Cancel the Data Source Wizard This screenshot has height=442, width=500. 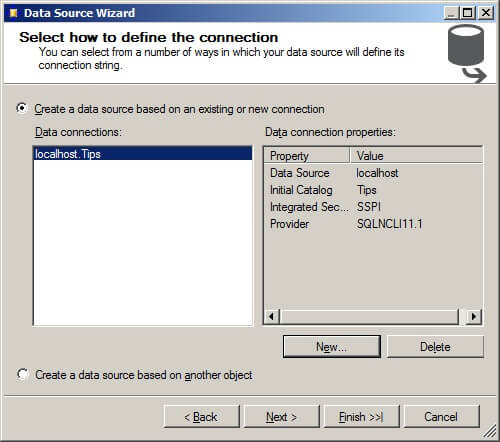[x=442, y=416]
